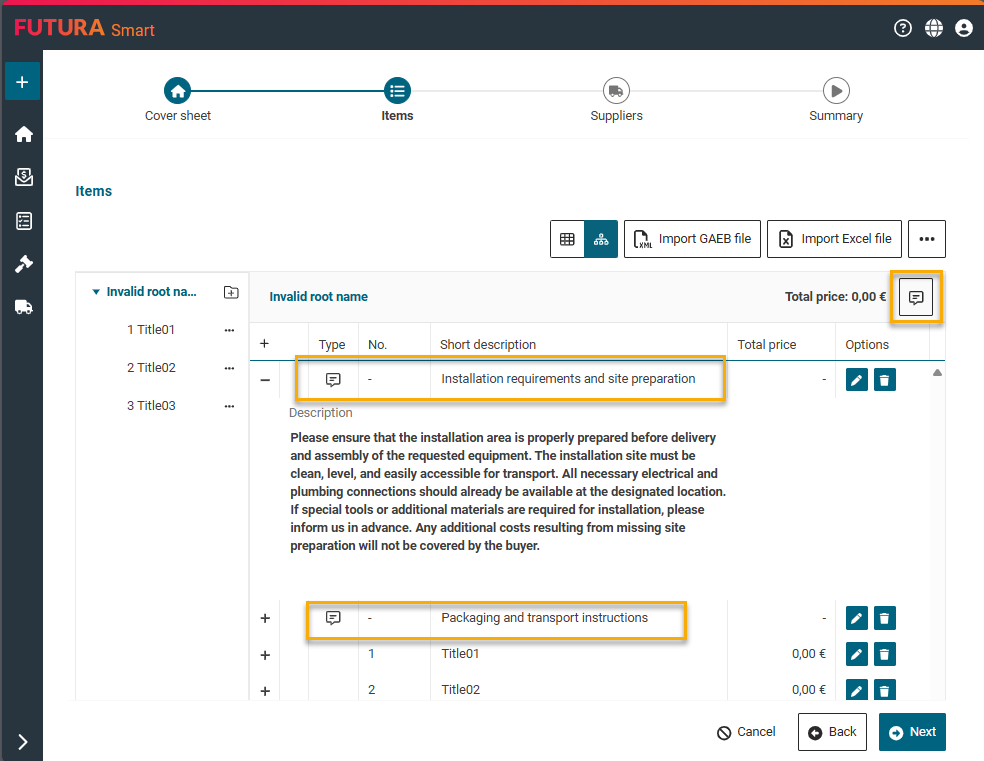Screen dimensions: 984x761
Task: Collapse the Installation requirements row
Action: point(265,380)
